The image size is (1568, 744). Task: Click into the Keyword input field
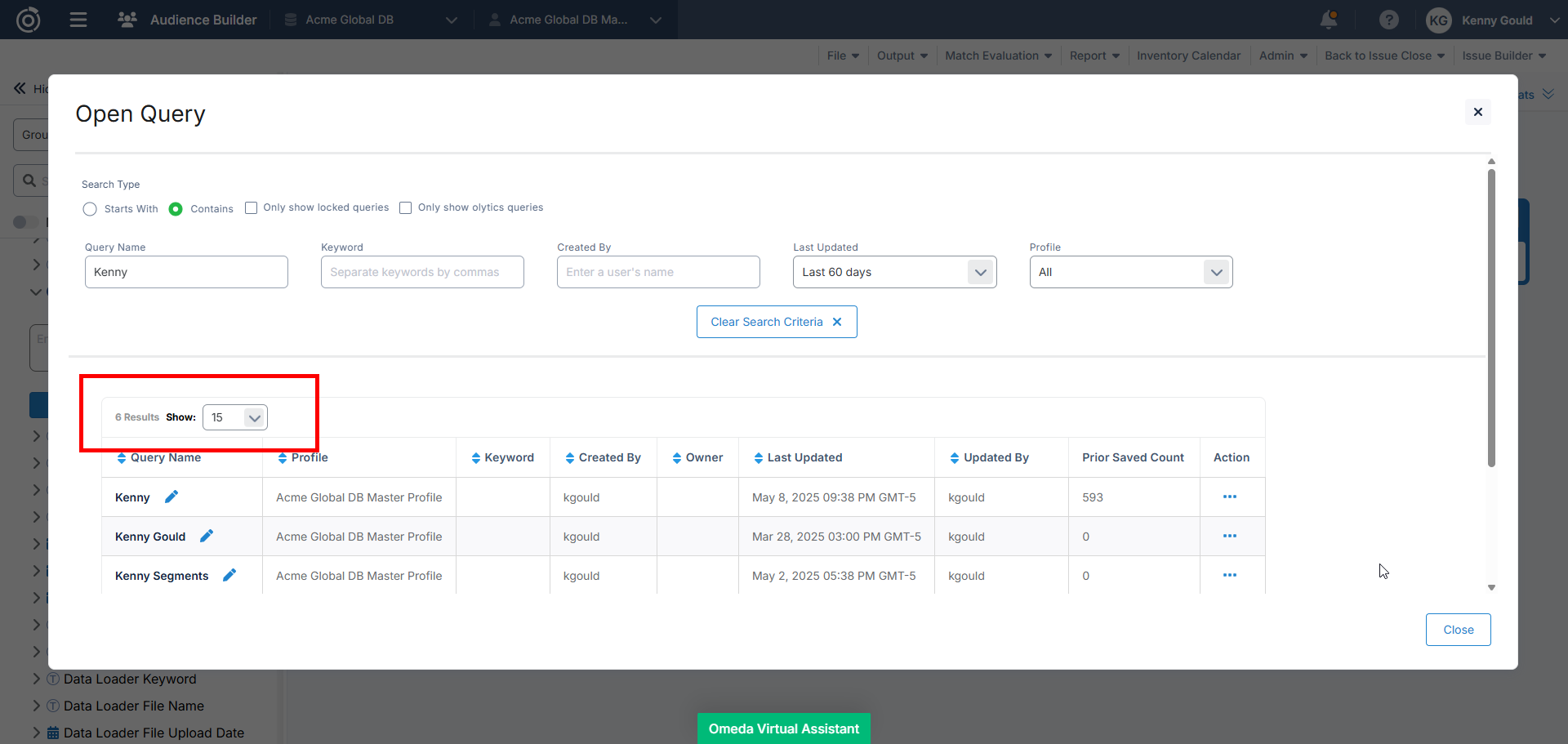[x=422, y=272]
